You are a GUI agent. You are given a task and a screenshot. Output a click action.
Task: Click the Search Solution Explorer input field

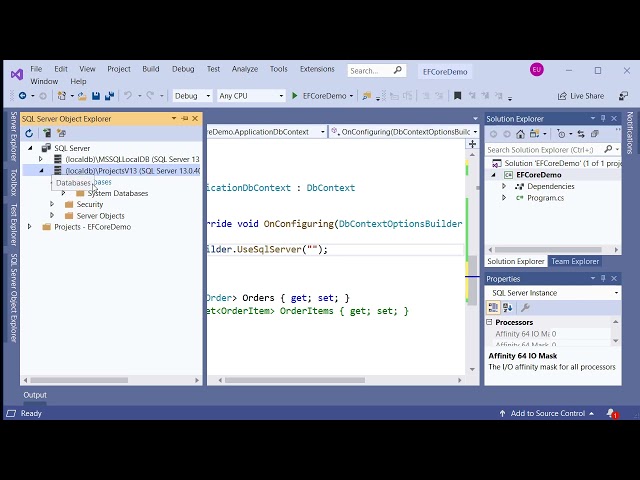click(544, 150)
